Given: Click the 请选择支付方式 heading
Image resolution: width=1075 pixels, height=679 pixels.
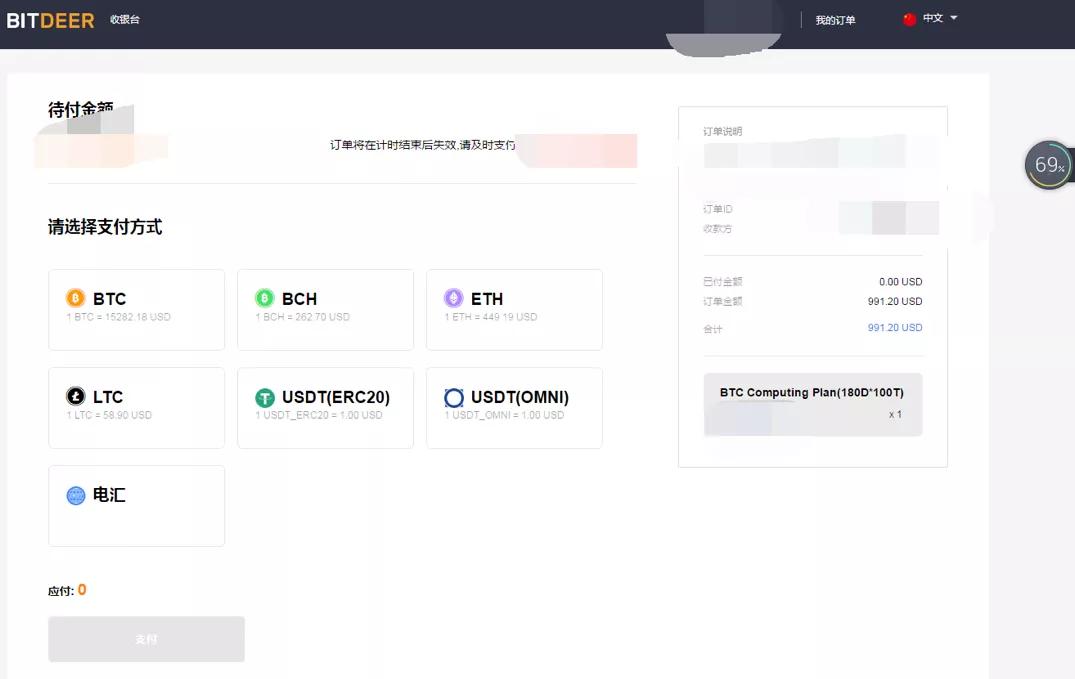Looking at the screenshot, I should pyautogui.click(x=105, y=227).
